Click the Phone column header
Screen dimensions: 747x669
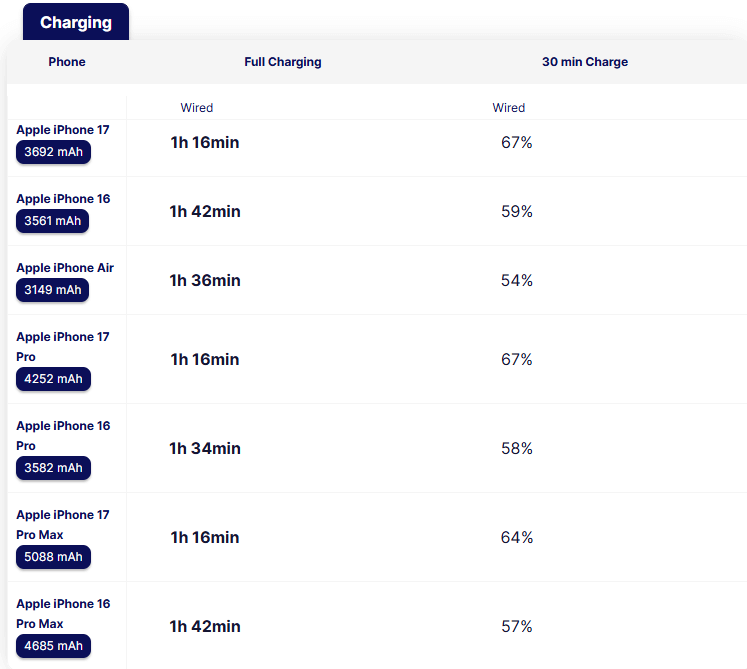point(67,62)
